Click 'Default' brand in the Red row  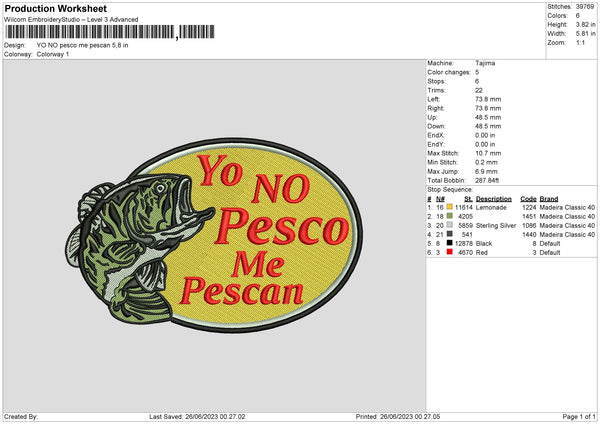[550, 253]
